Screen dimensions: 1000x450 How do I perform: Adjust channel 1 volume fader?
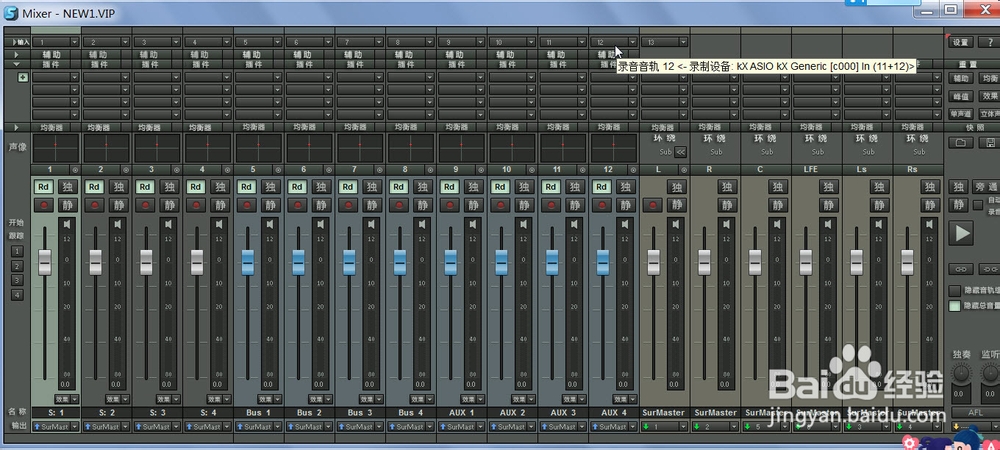pos(45,262)
